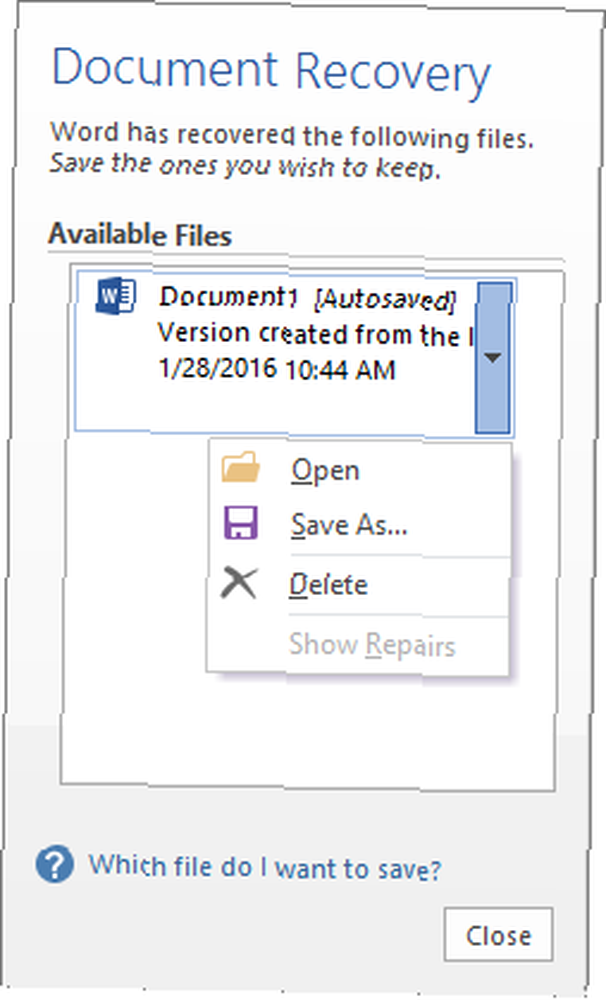Click the Available Files heading
Screen dimensions: 606x1000
(140, 235)
